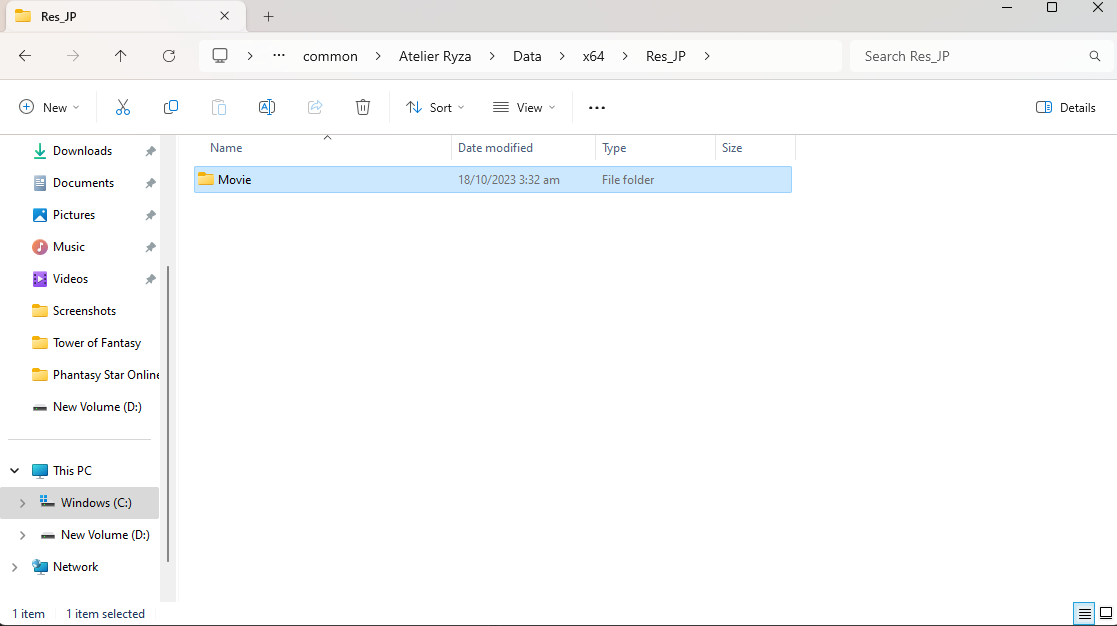Switch to large thumbnails view icon in status bar
Viewport: 1117px width, 626px height.
(1106, 613)
